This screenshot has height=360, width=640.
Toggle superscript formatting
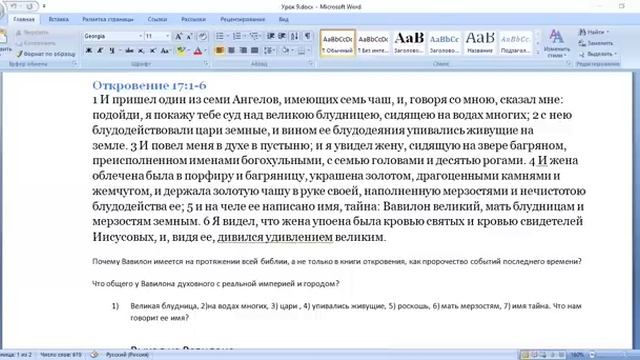pos(153,51)
